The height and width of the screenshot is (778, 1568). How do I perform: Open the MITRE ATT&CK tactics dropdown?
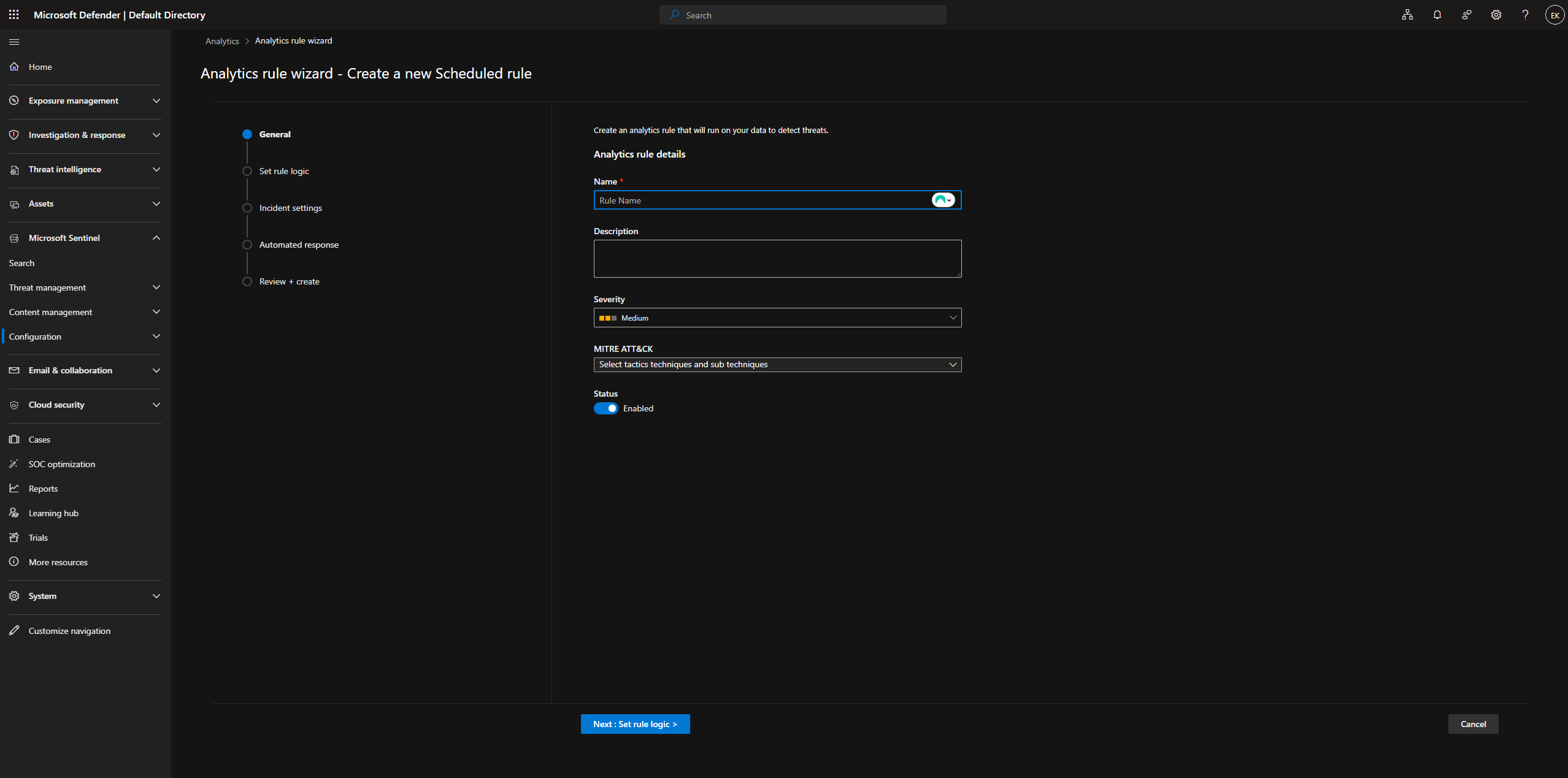pos(777,364)
